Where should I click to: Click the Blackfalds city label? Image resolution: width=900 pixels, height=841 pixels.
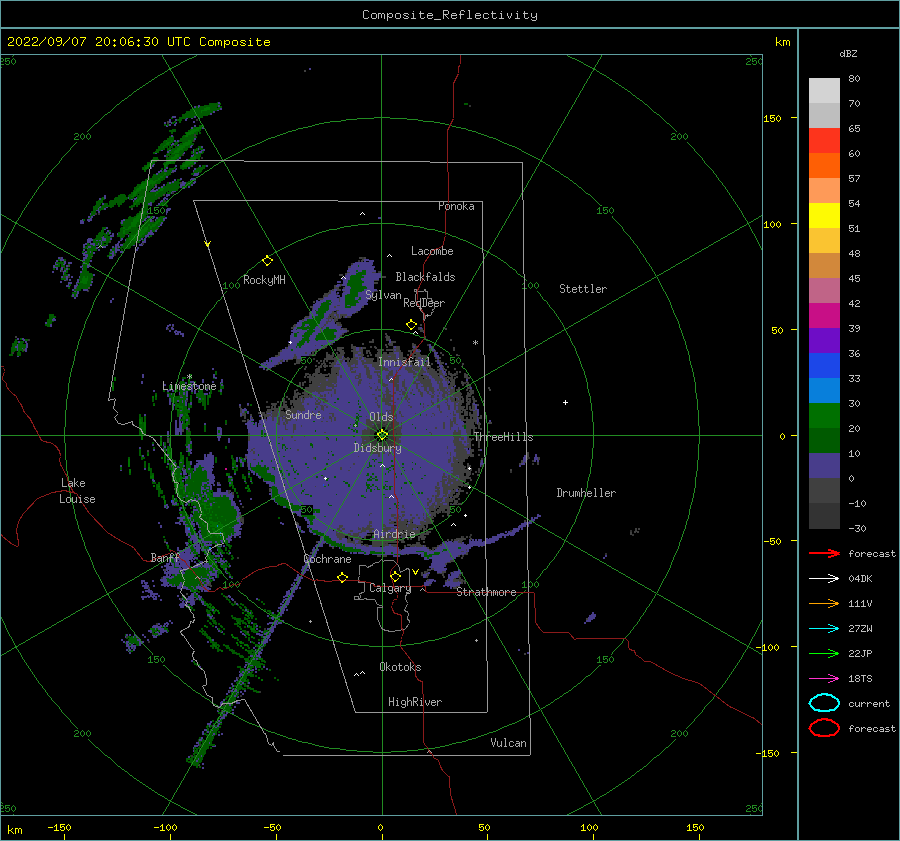(425, 277)
